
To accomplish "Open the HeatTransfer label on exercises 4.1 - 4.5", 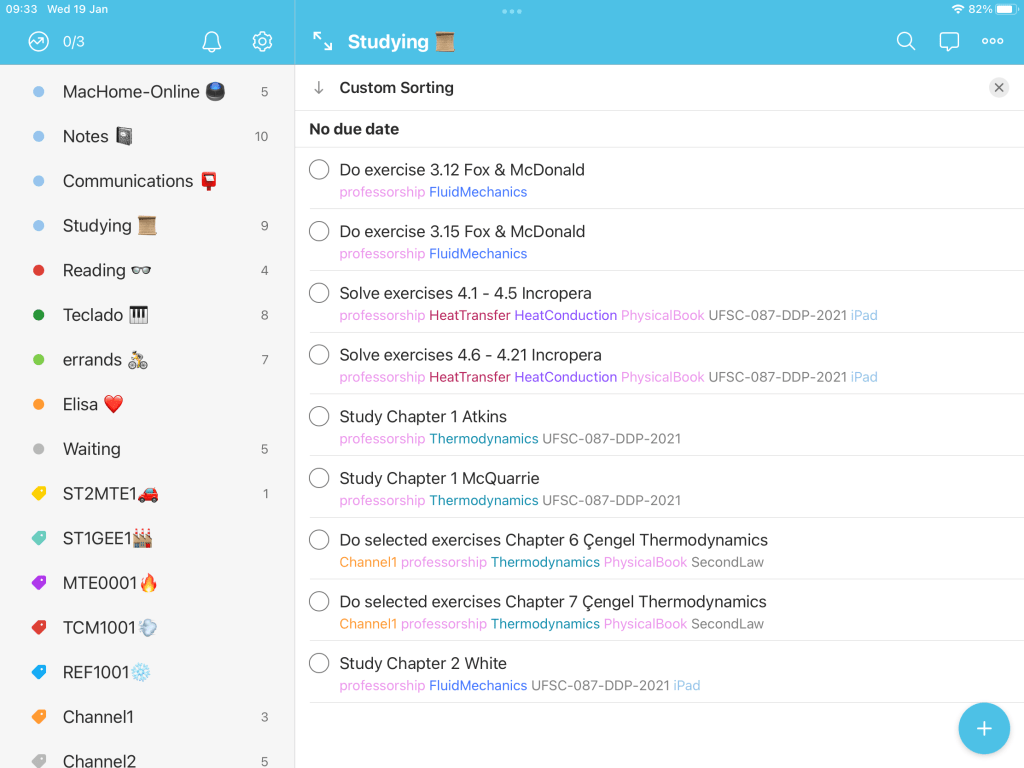I will tap(469, 316).
